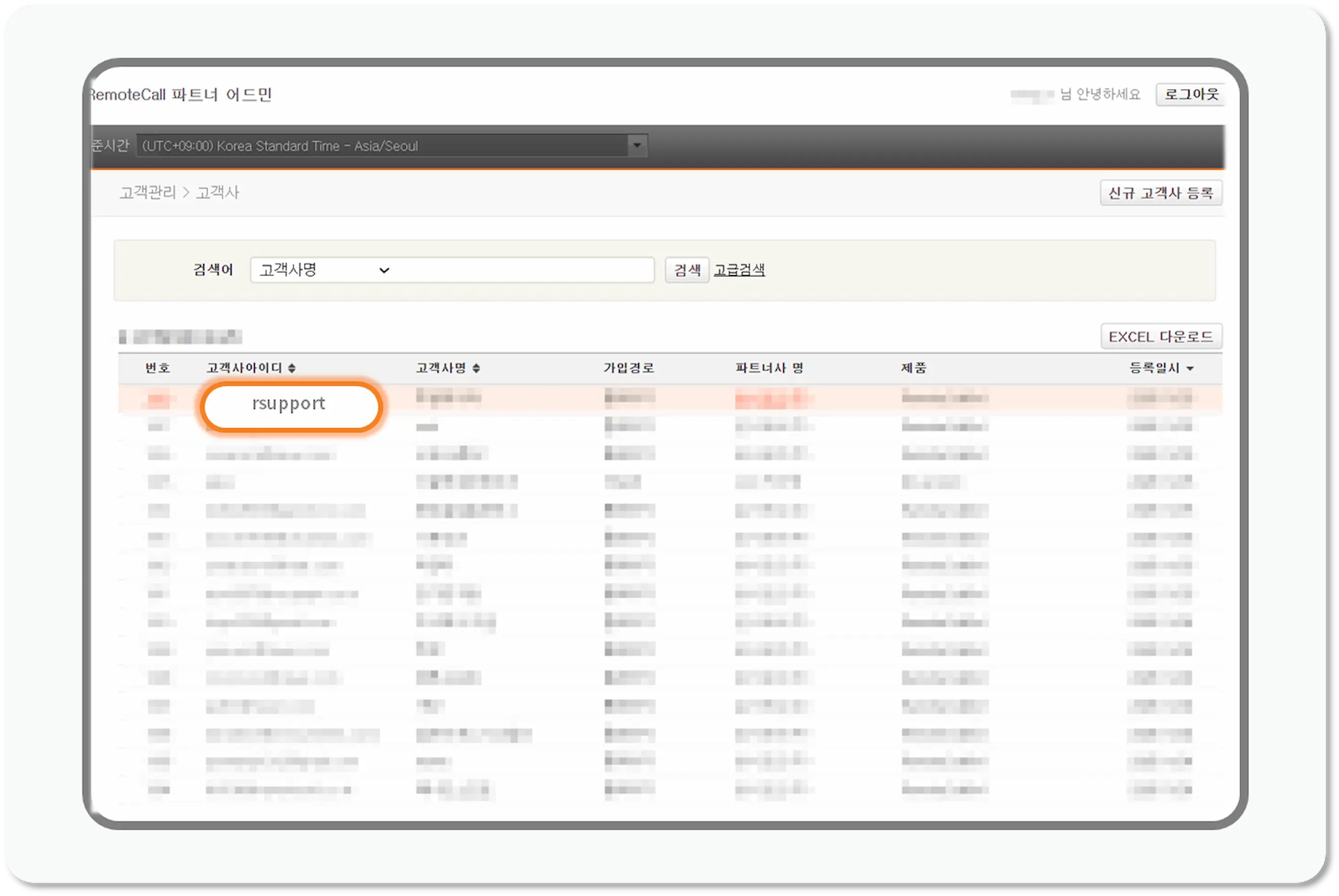Click the 제품 column header

pos(913,367)
